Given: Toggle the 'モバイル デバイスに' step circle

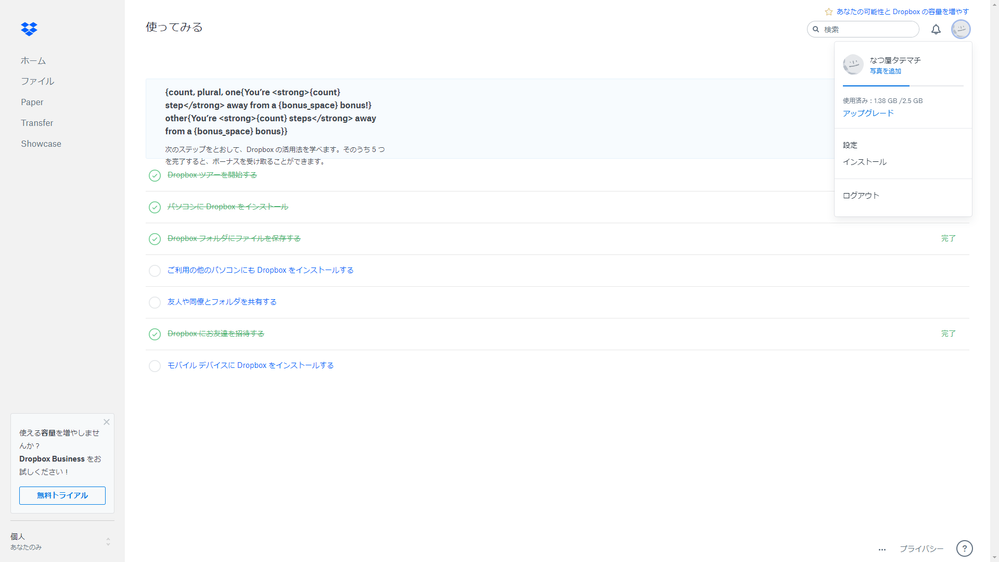Looking at the screenshot, I should (155, 366).
